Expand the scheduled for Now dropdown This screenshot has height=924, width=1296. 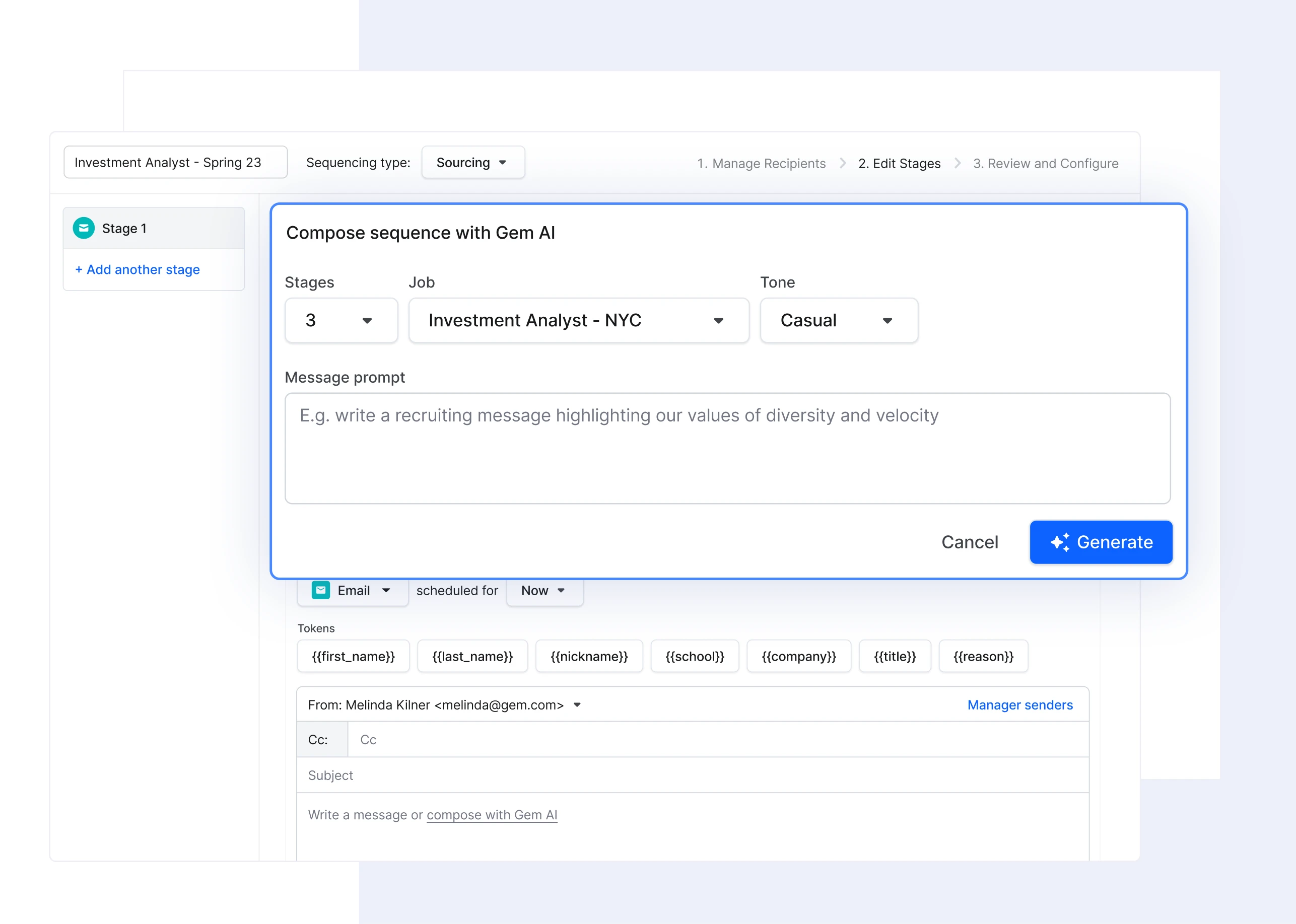[x=544, y=591]
